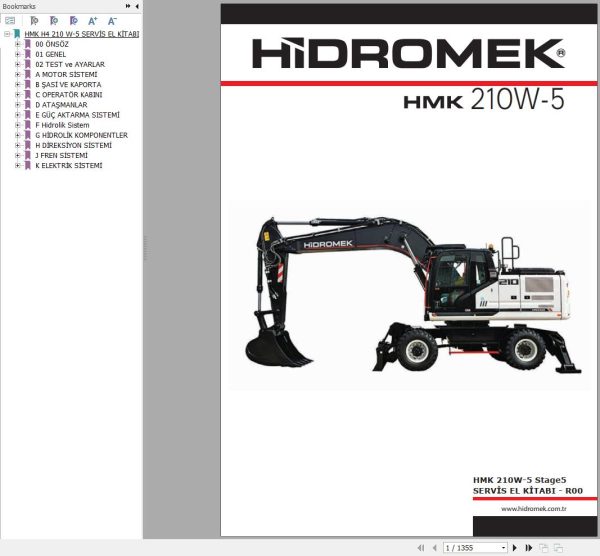The width and height of the screenshot is (600, 556).
Task: Click the www.hidromek.com.tr link on the page
Action: click(x=533, y=509)
